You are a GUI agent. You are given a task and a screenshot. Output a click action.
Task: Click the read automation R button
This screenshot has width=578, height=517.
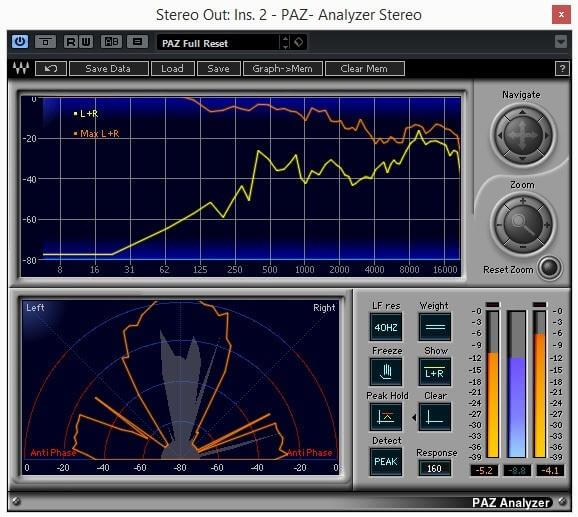(70, 42)
